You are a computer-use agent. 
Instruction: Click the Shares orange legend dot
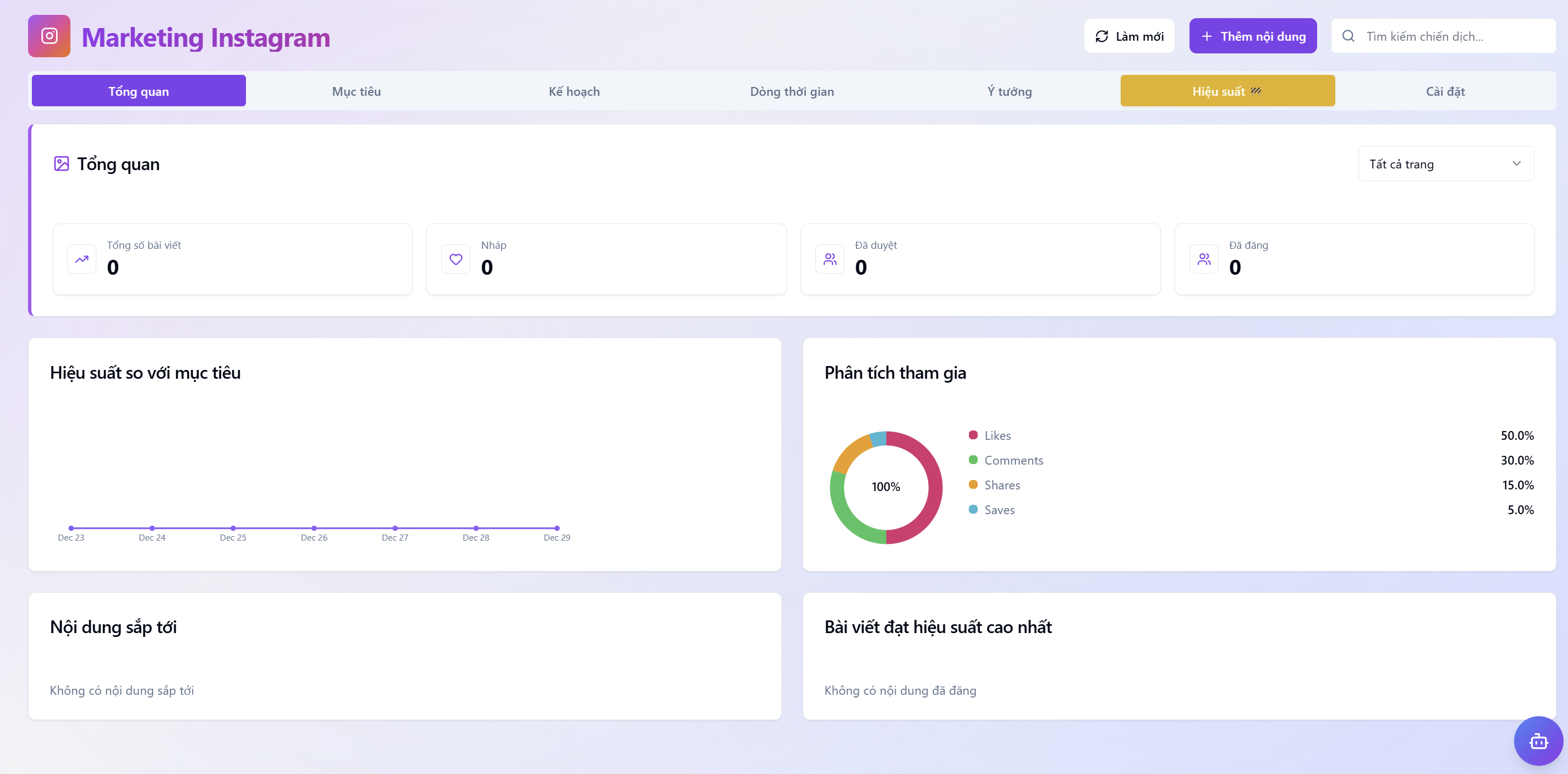[973, 485]
